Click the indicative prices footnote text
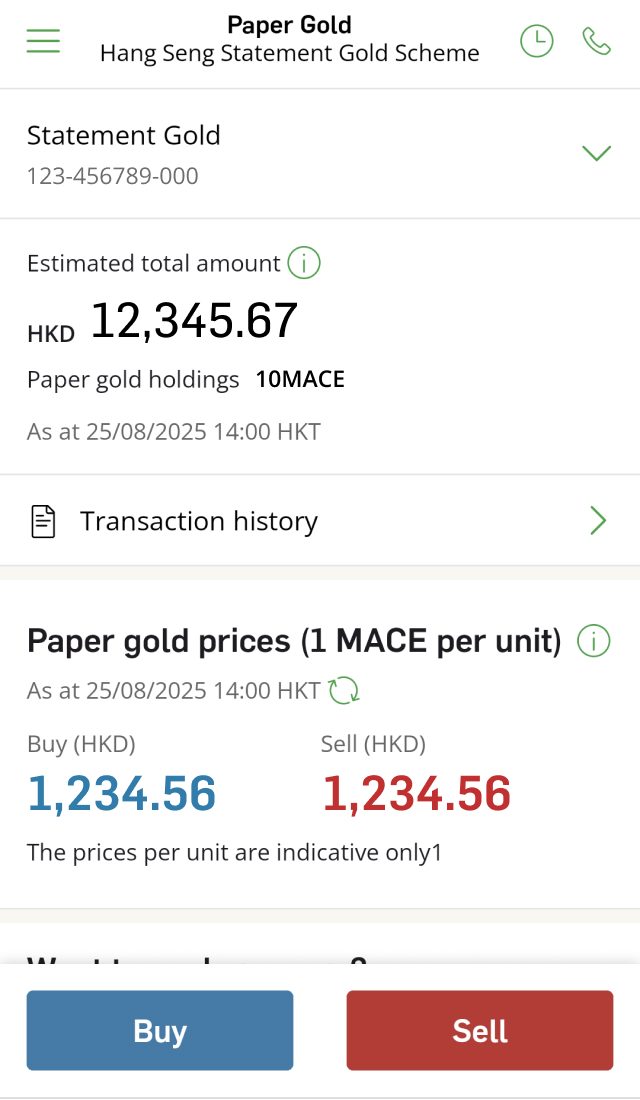 click(x=234, y=853)
